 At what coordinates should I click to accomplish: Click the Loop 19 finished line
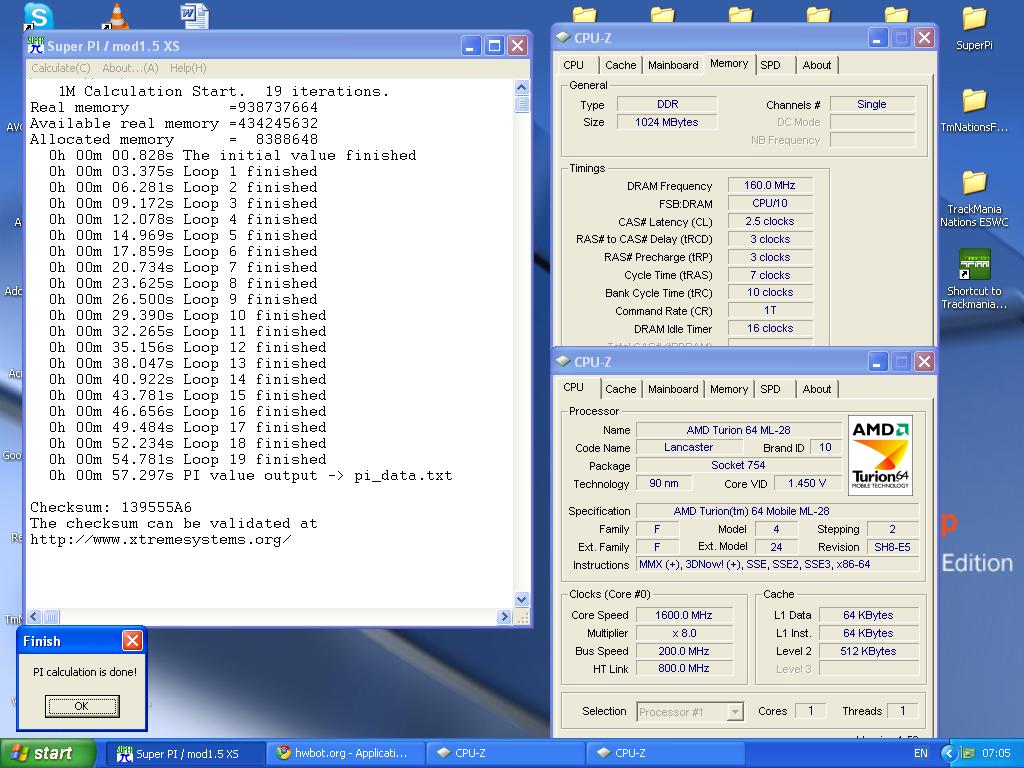(x=187, y=459)
